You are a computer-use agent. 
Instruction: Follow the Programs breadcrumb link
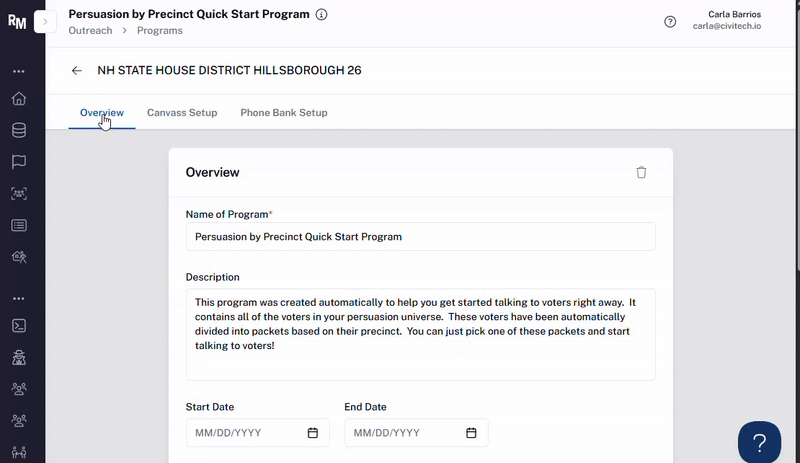click(160, 31)
